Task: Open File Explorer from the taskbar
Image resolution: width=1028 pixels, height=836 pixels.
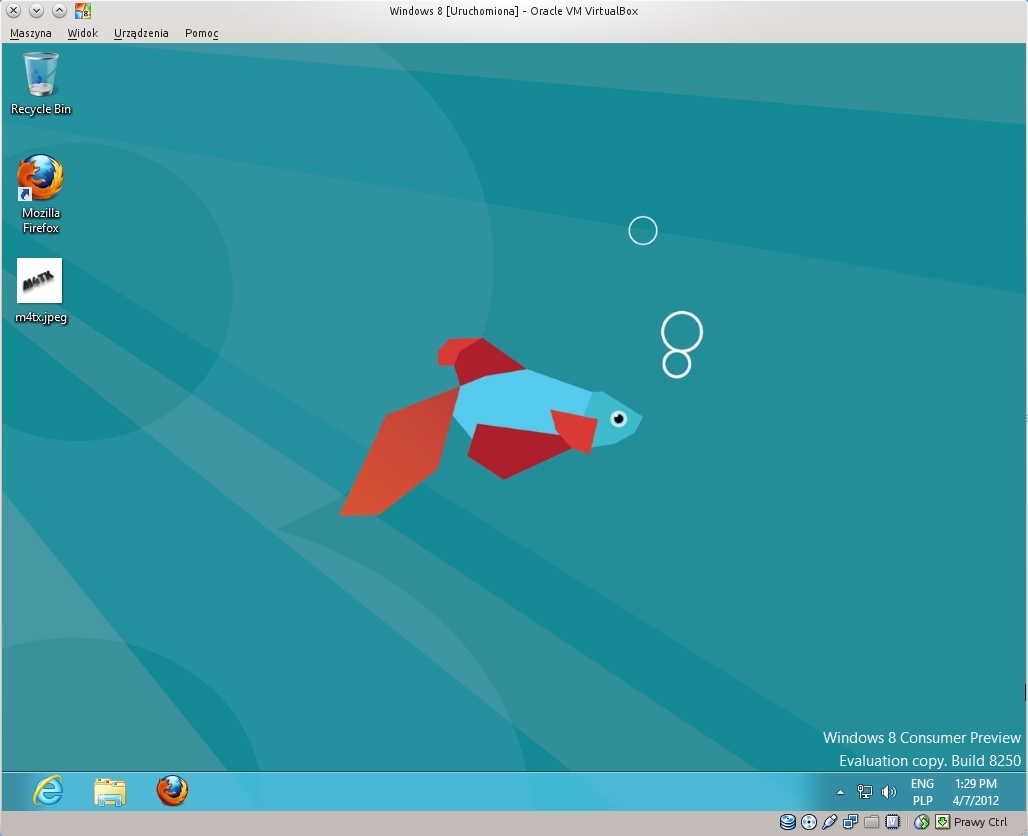Action: pos(110,791)
